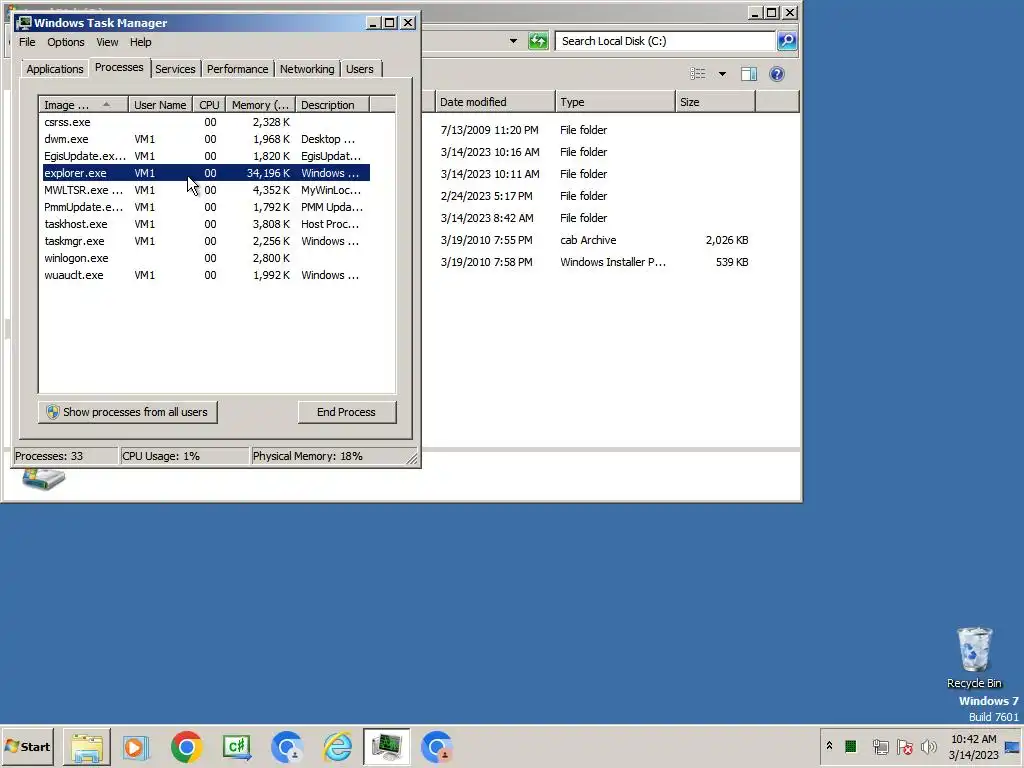Open the clock showing 10:42 AM
The width and height of the screenshot is (1024, 768).
coord(974,746)
